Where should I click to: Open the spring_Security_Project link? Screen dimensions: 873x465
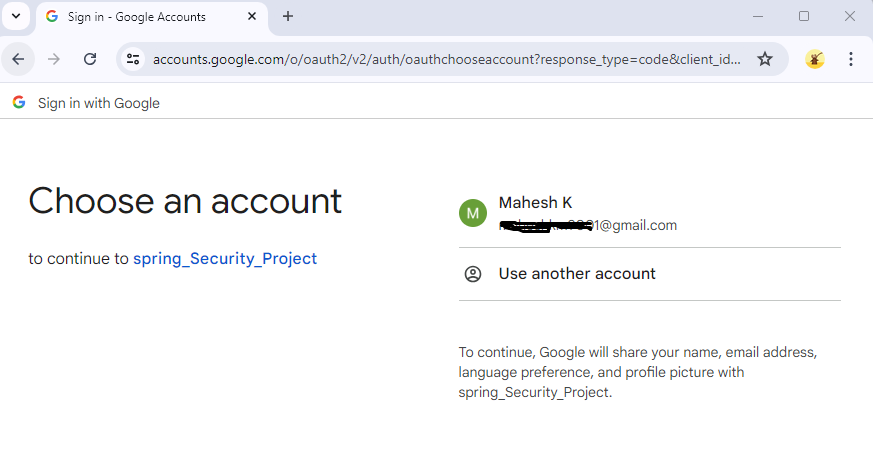tap(225, 259)
